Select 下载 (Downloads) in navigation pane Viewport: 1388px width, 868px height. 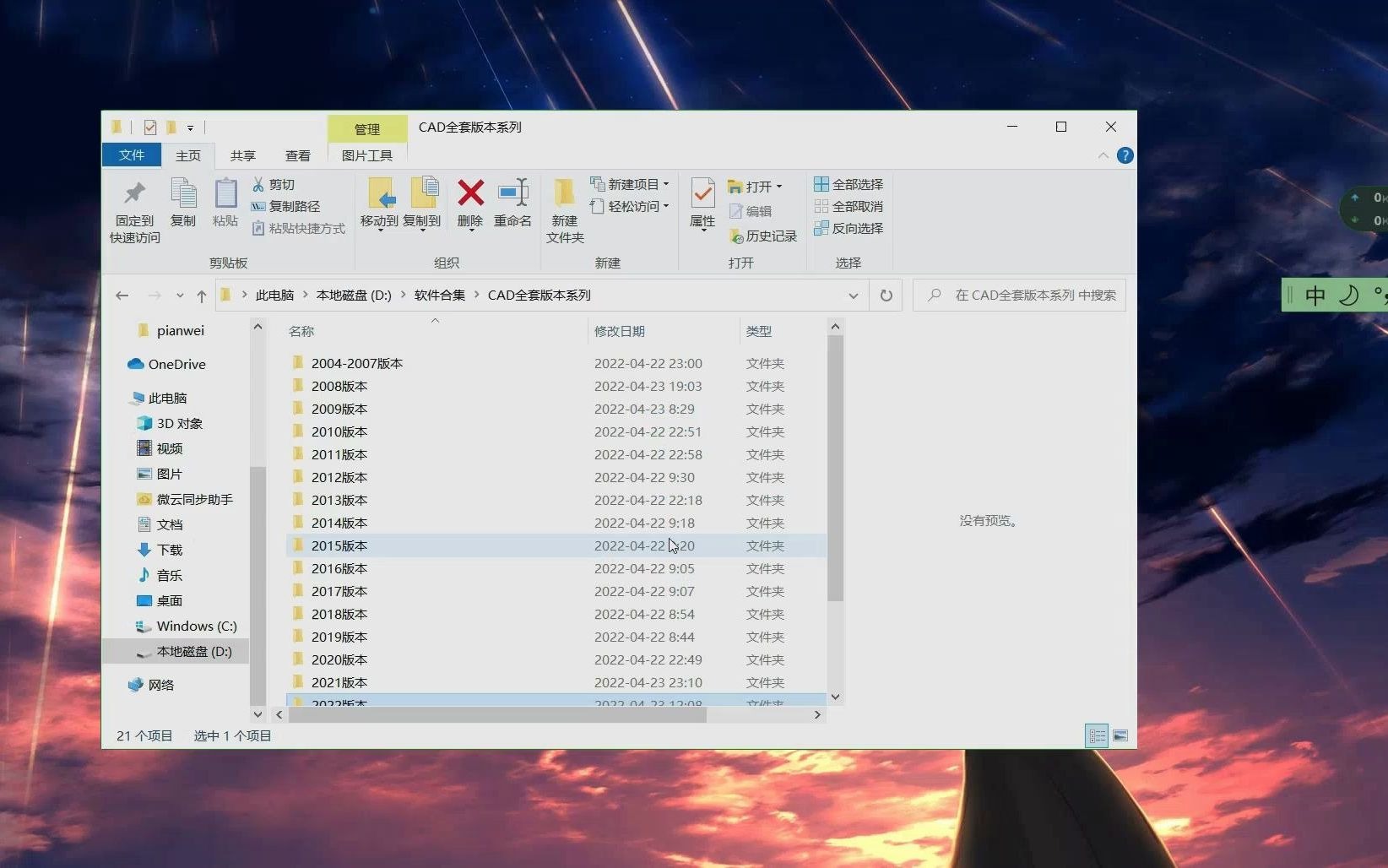click(160, 550)
